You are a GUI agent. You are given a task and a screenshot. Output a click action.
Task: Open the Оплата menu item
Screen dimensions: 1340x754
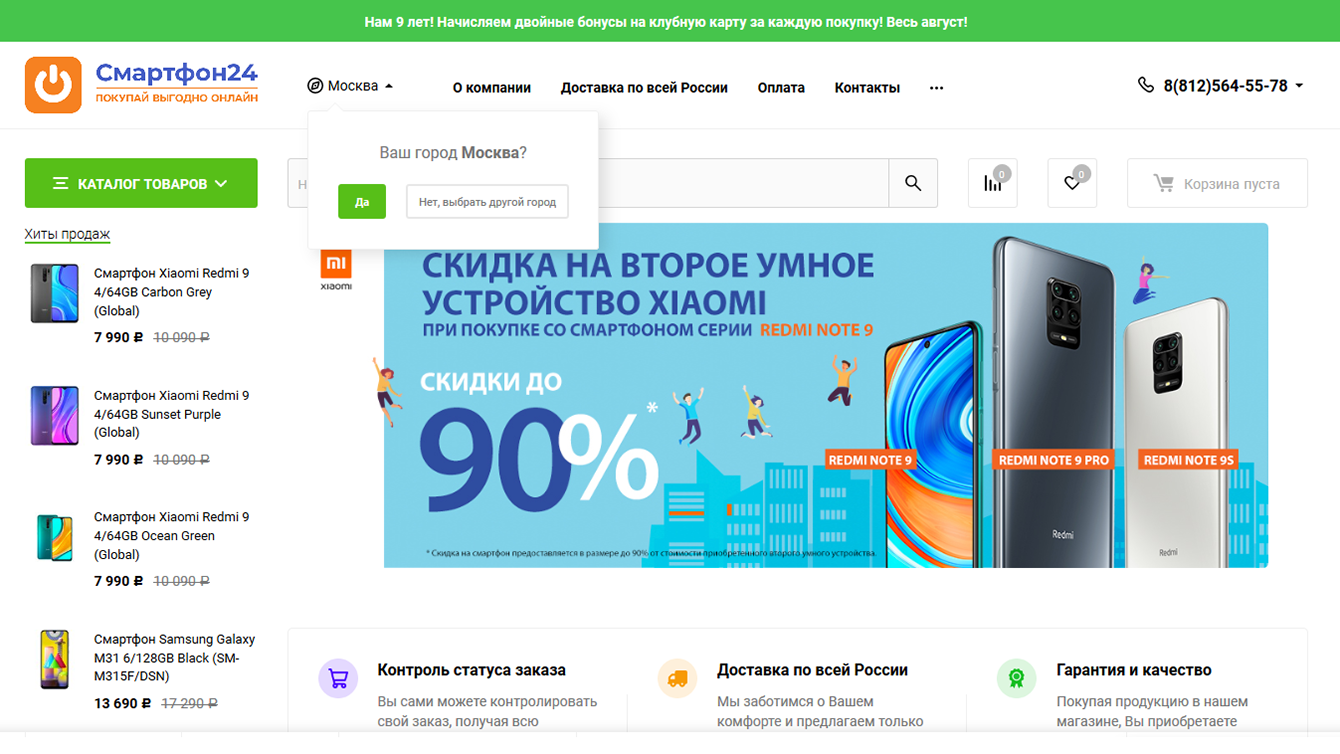781,88
